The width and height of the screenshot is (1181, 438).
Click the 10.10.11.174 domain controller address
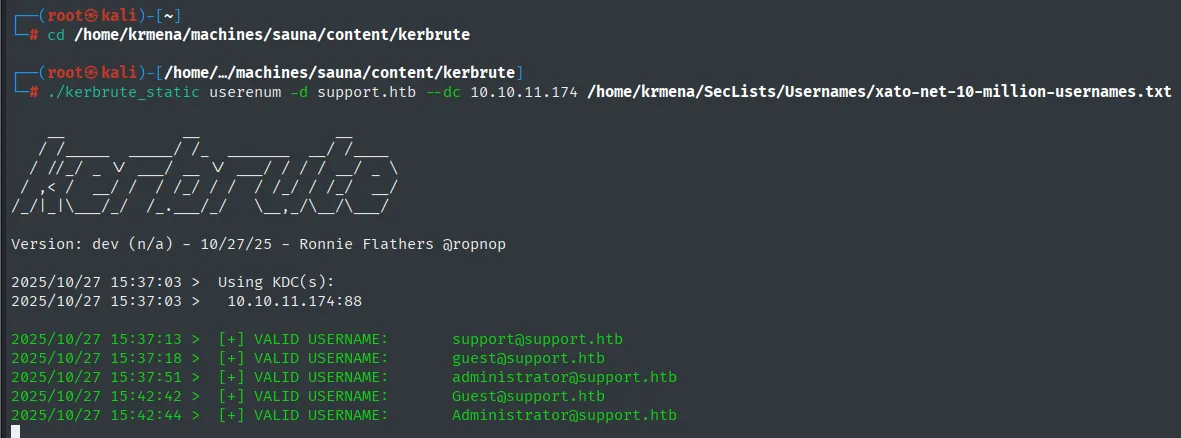524,92
